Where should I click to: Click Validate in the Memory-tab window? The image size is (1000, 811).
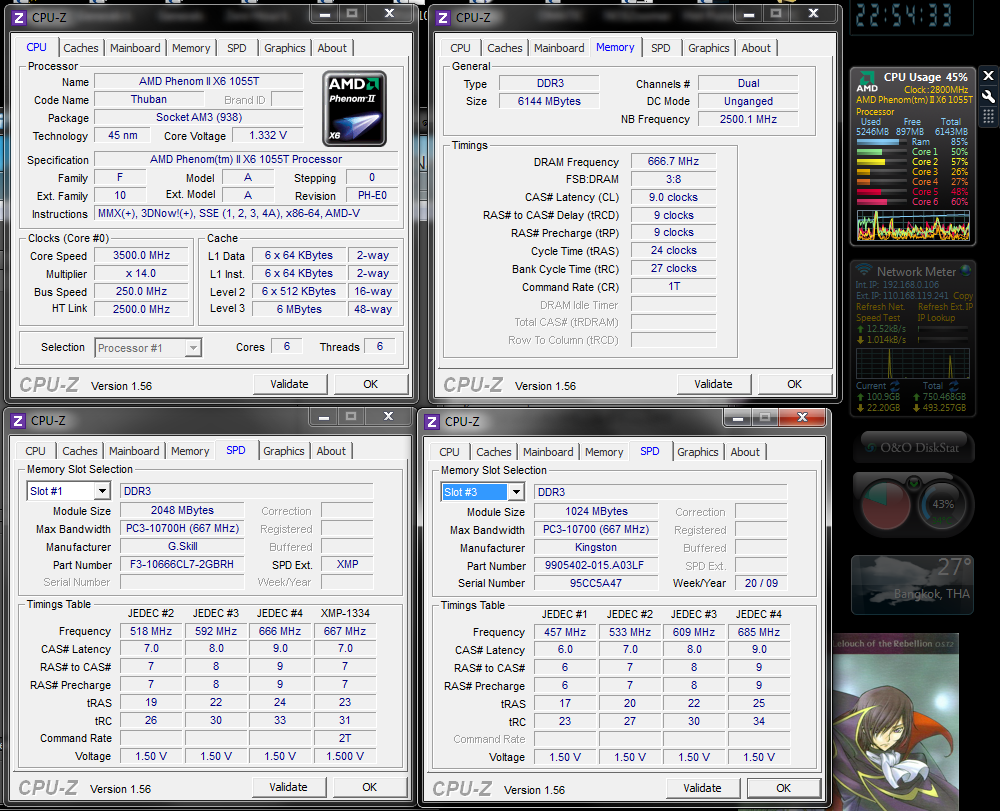pyautogui.click(x=714, y=384)
